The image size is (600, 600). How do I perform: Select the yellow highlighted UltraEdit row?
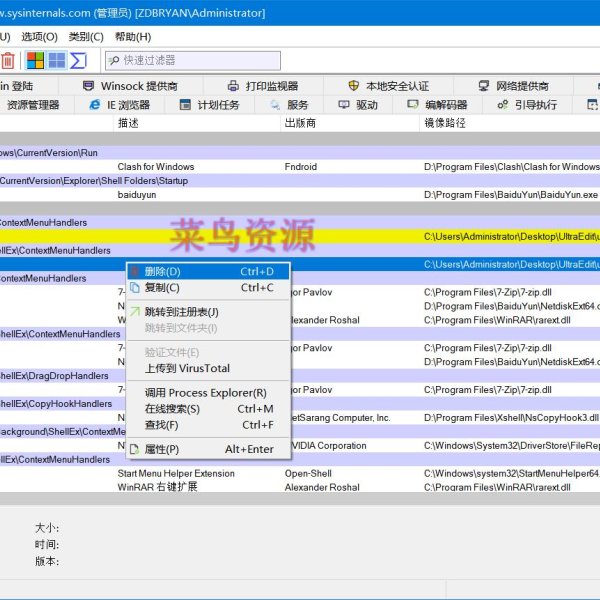[x=300, y=236]
